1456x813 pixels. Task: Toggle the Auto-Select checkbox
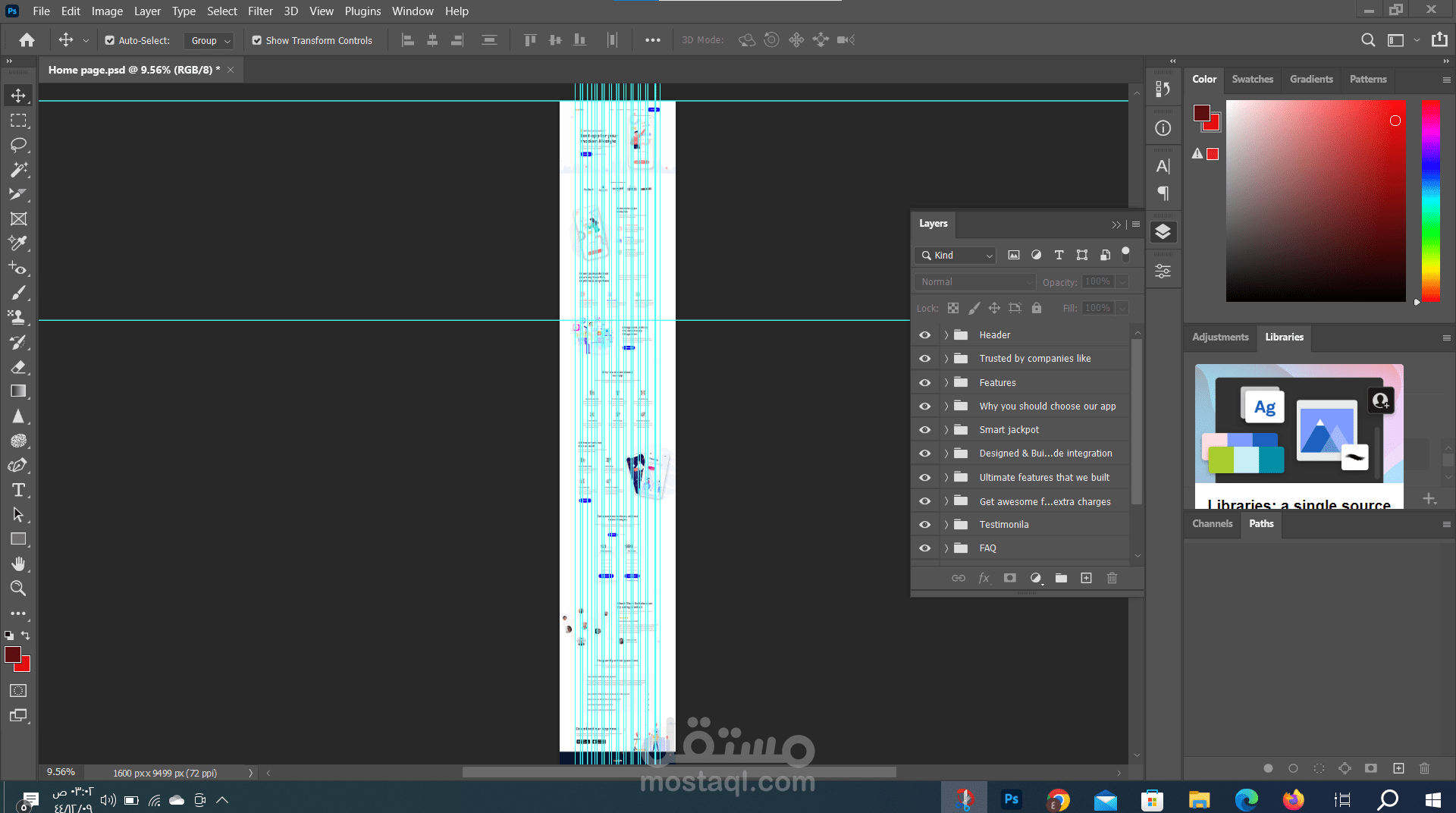pyautogui.click(x=110, y=41)
